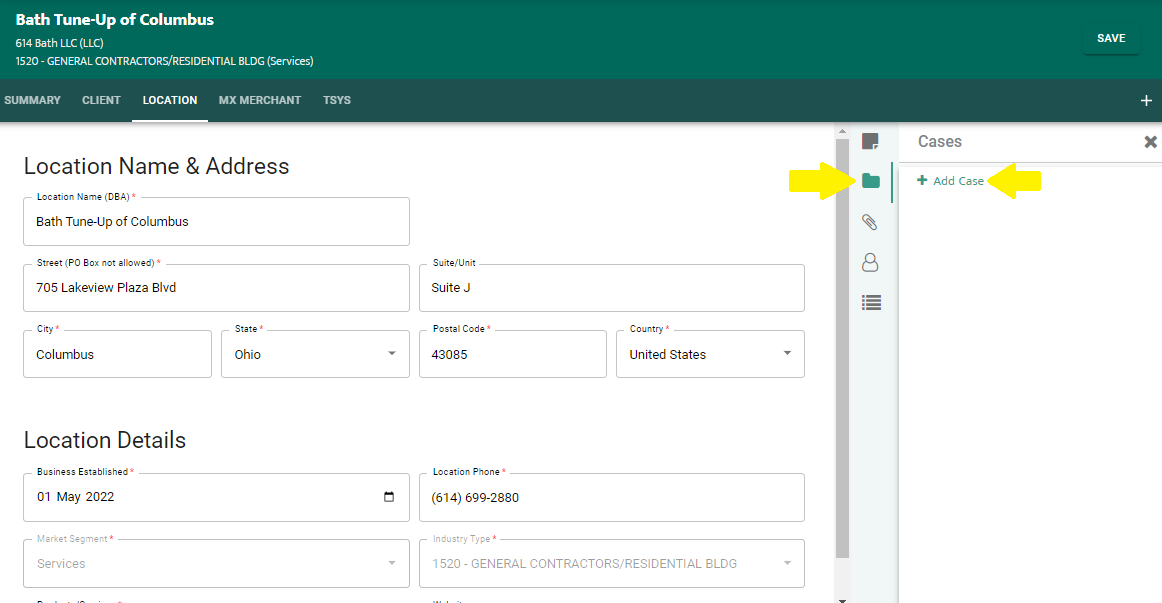Expand the Industry Type dropdown
This screenshot has width=1162, height=603.
[787, 563]
